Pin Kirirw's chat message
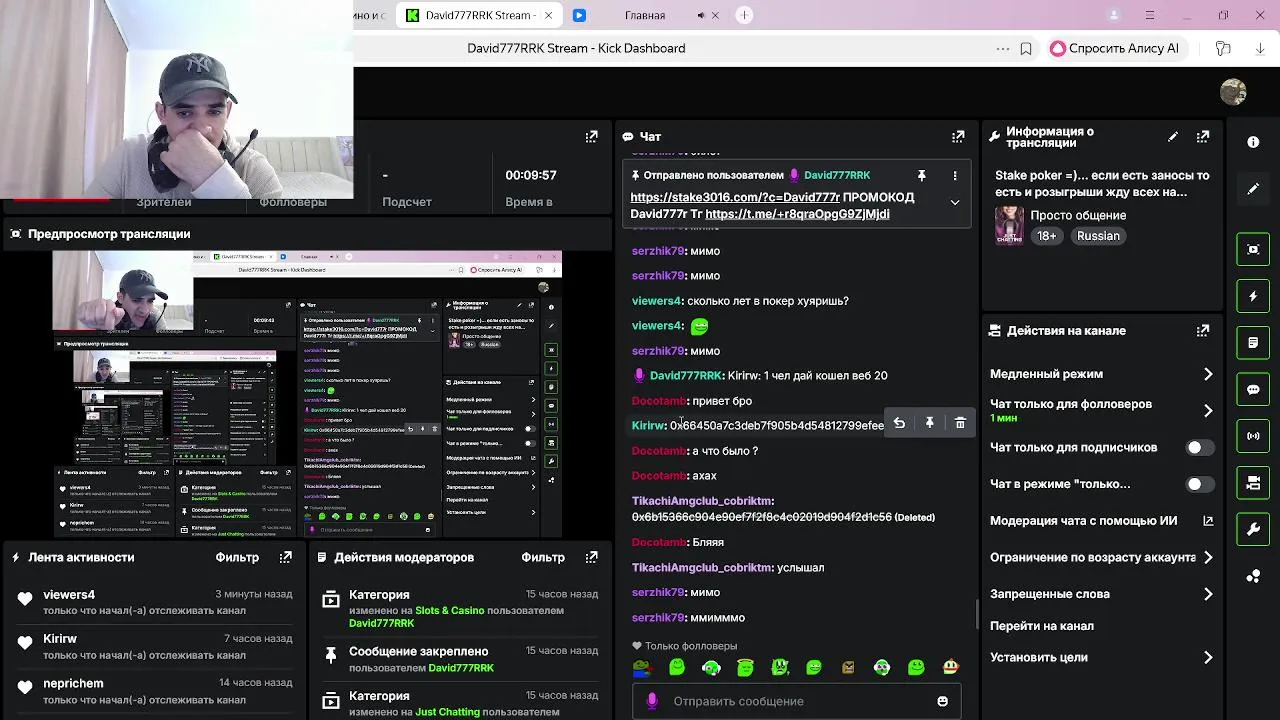This screenshot has width=1280, height=720. click(x=930, y=424)
